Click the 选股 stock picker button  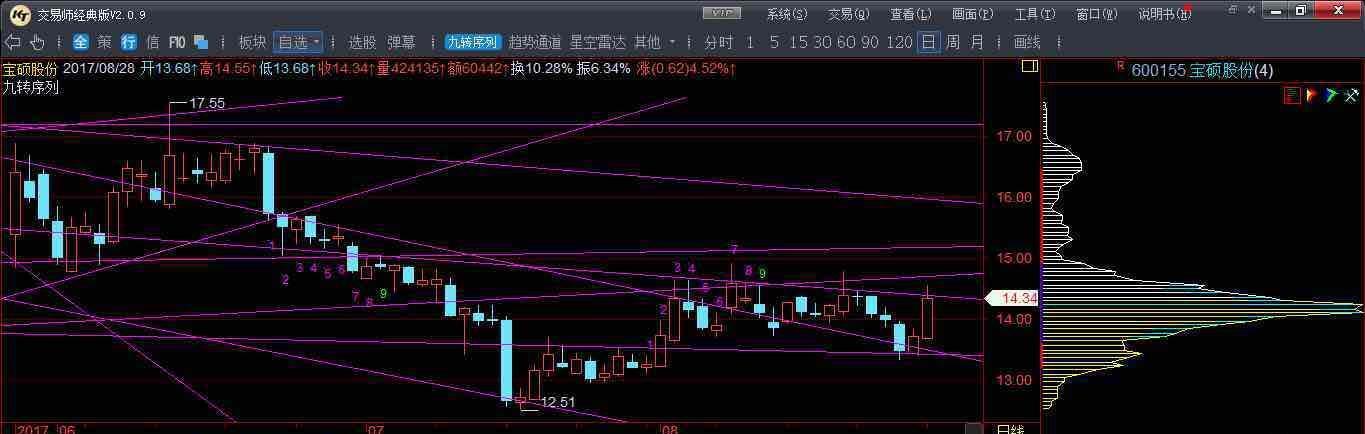pyautogui.click(x=362, y=43)
